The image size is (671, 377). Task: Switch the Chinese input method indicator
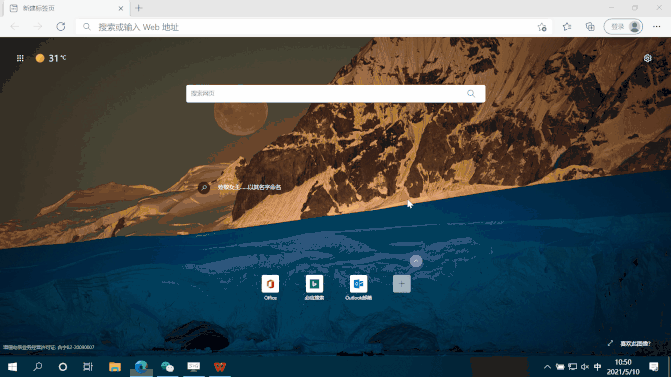598,367
